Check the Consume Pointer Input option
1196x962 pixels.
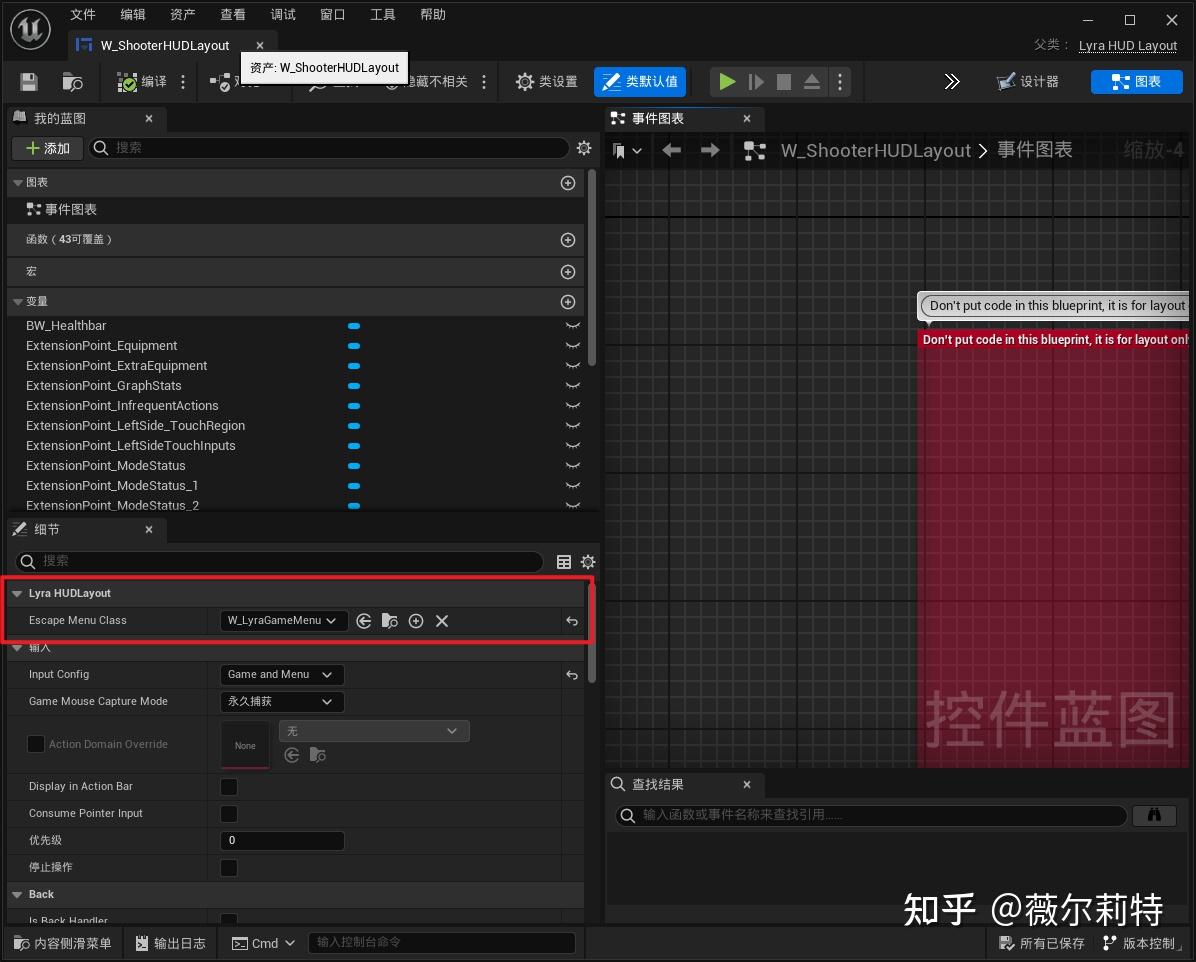tap(228, 814)
